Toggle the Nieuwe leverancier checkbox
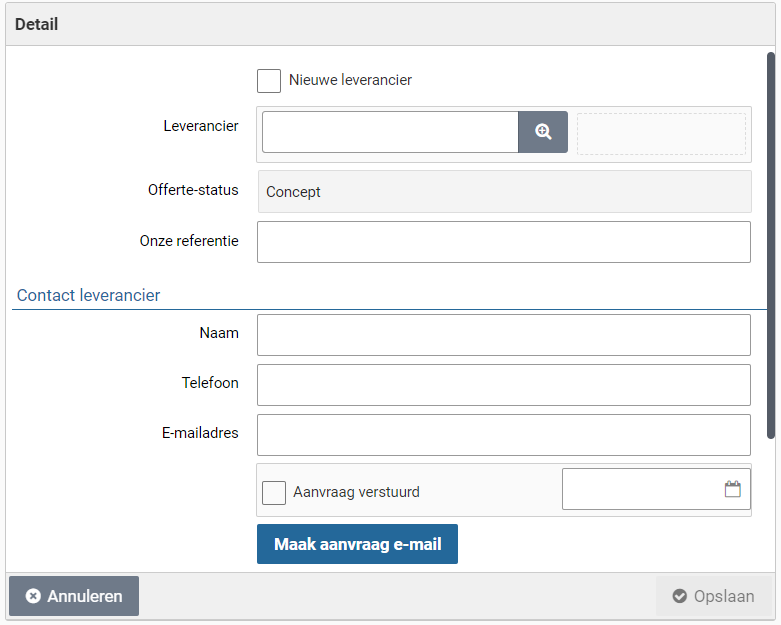Image resolution: width=781 pixels, height=625 pixels. point(269,81)
